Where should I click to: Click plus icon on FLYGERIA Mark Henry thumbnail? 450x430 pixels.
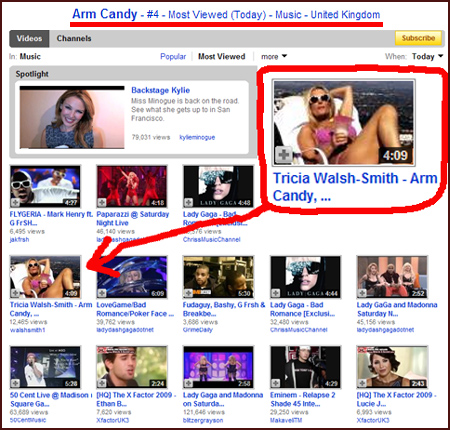pyautogui.click(x=15, y=202)
